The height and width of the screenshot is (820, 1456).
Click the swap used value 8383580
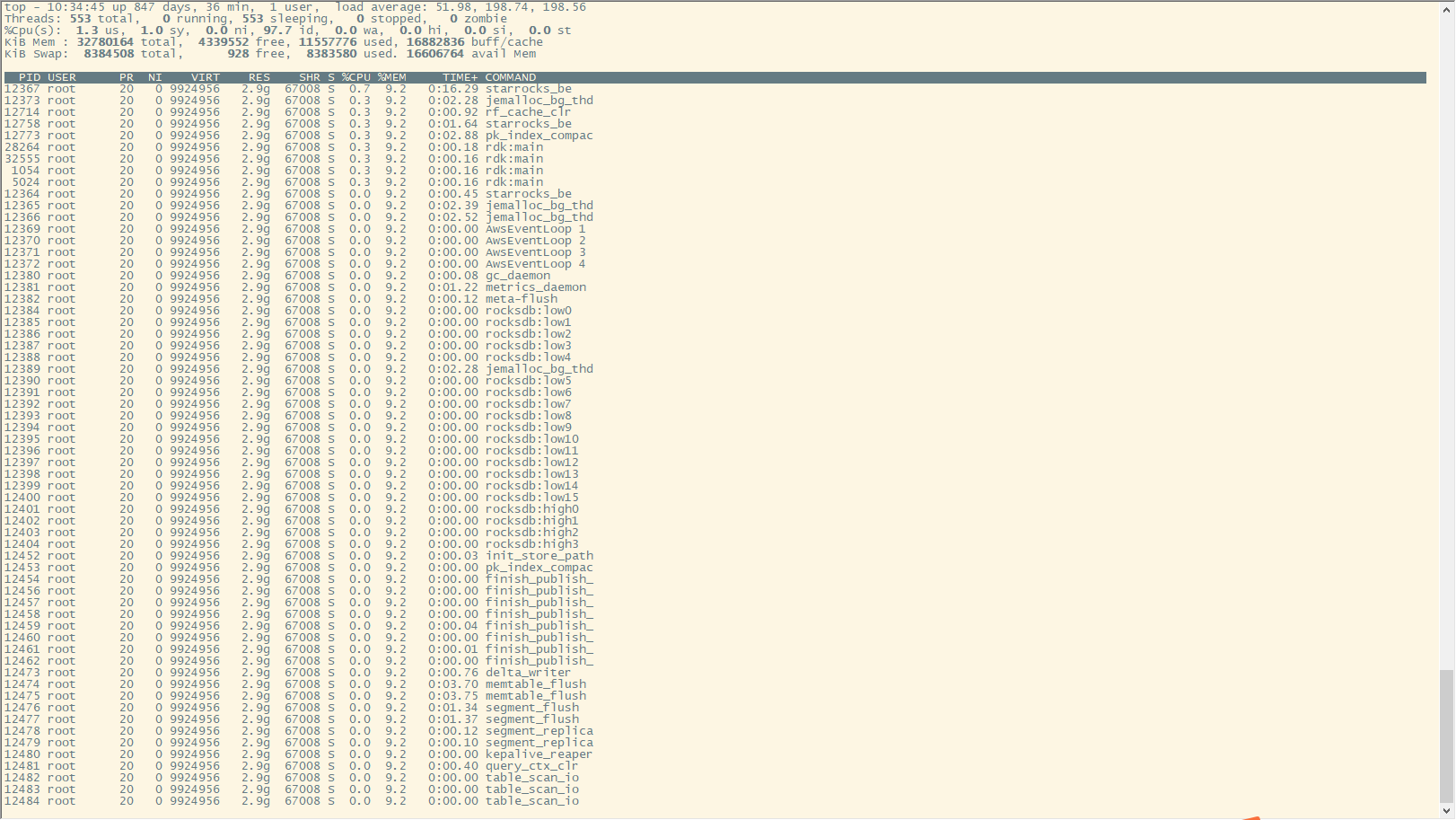pos(331,54)
